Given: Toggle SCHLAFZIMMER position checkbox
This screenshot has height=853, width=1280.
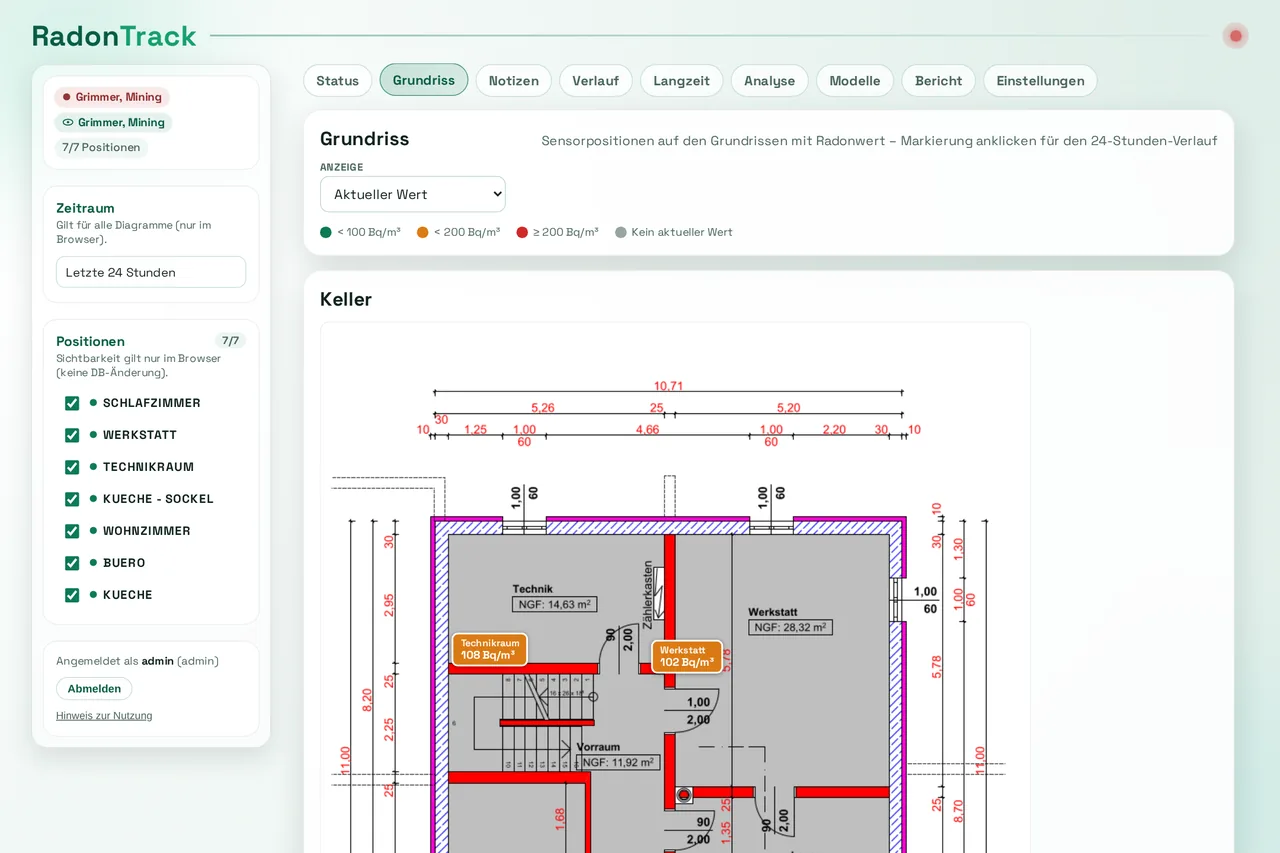Looking at the screenshot, I should click(72, 403).
